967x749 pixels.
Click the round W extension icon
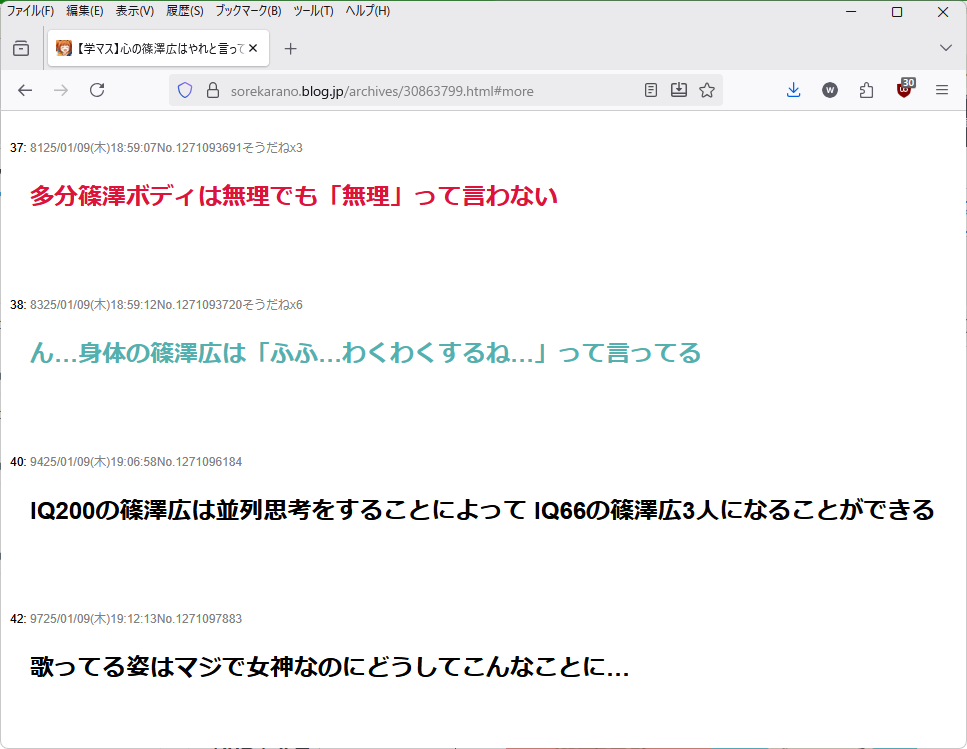[x=830, y=90]
